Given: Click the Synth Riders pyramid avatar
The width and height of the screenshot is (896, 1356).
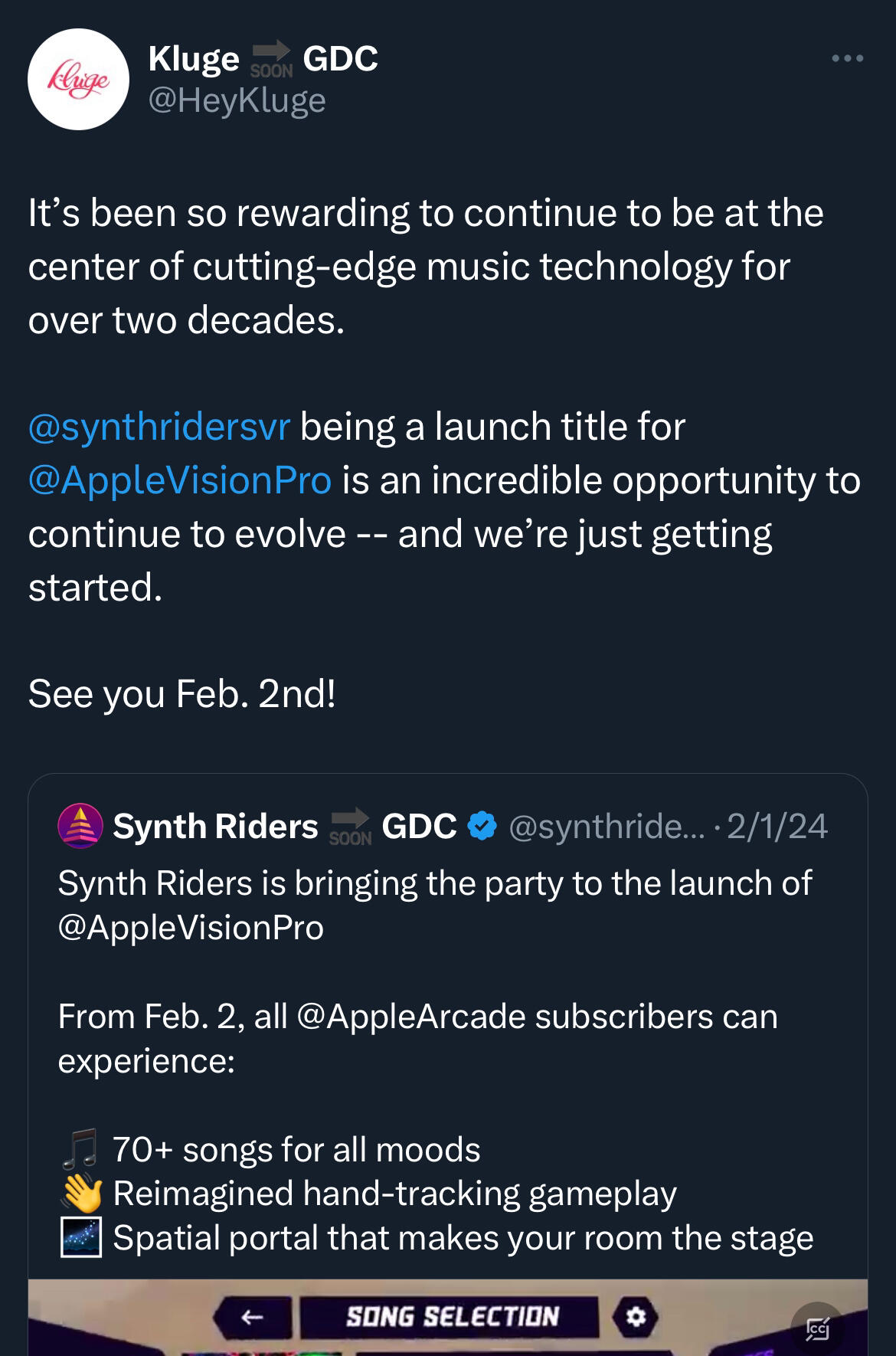Looking at the screenshot, I should [80, 826].
